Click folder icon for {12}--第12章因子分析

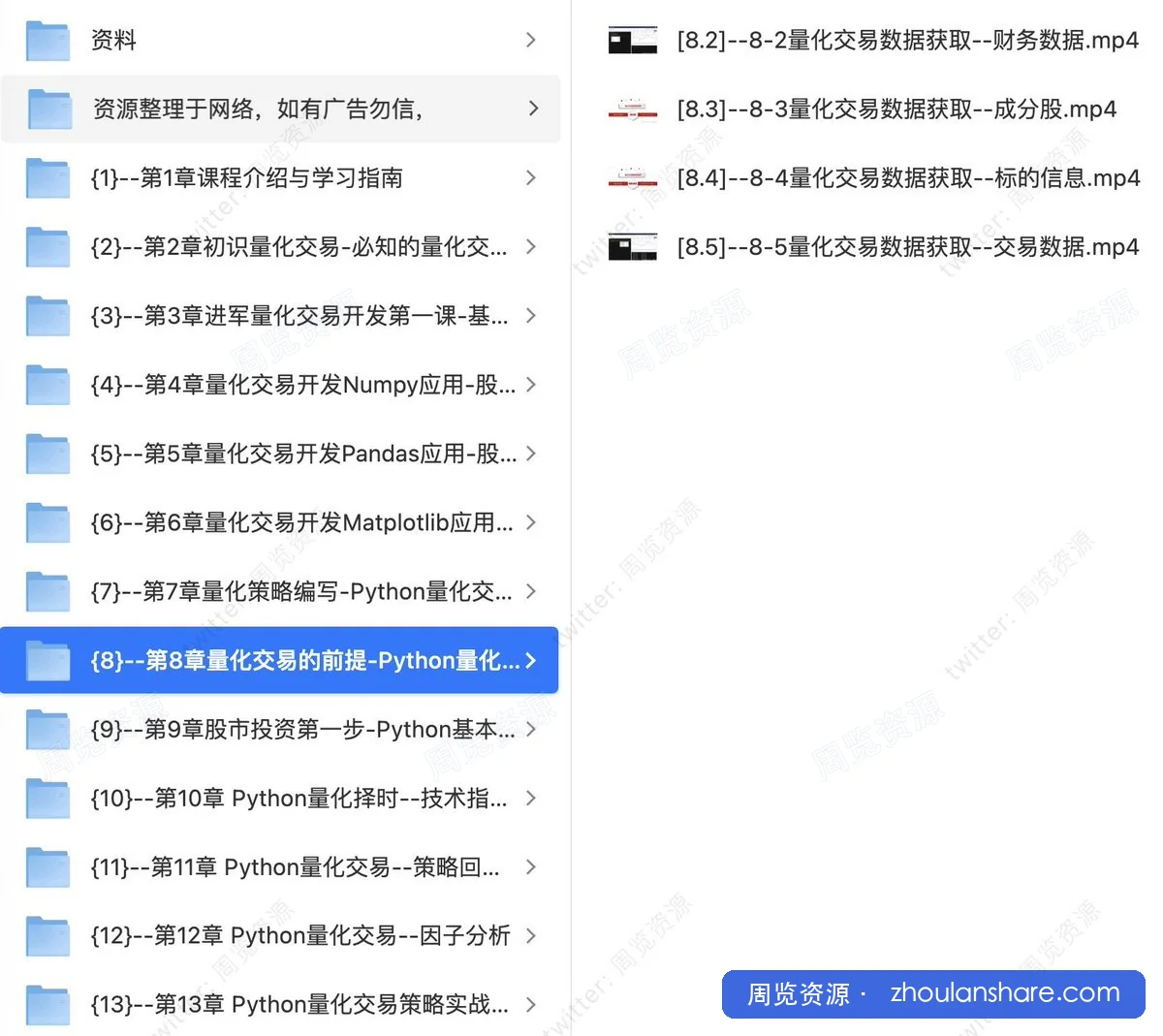pos(47,936)
